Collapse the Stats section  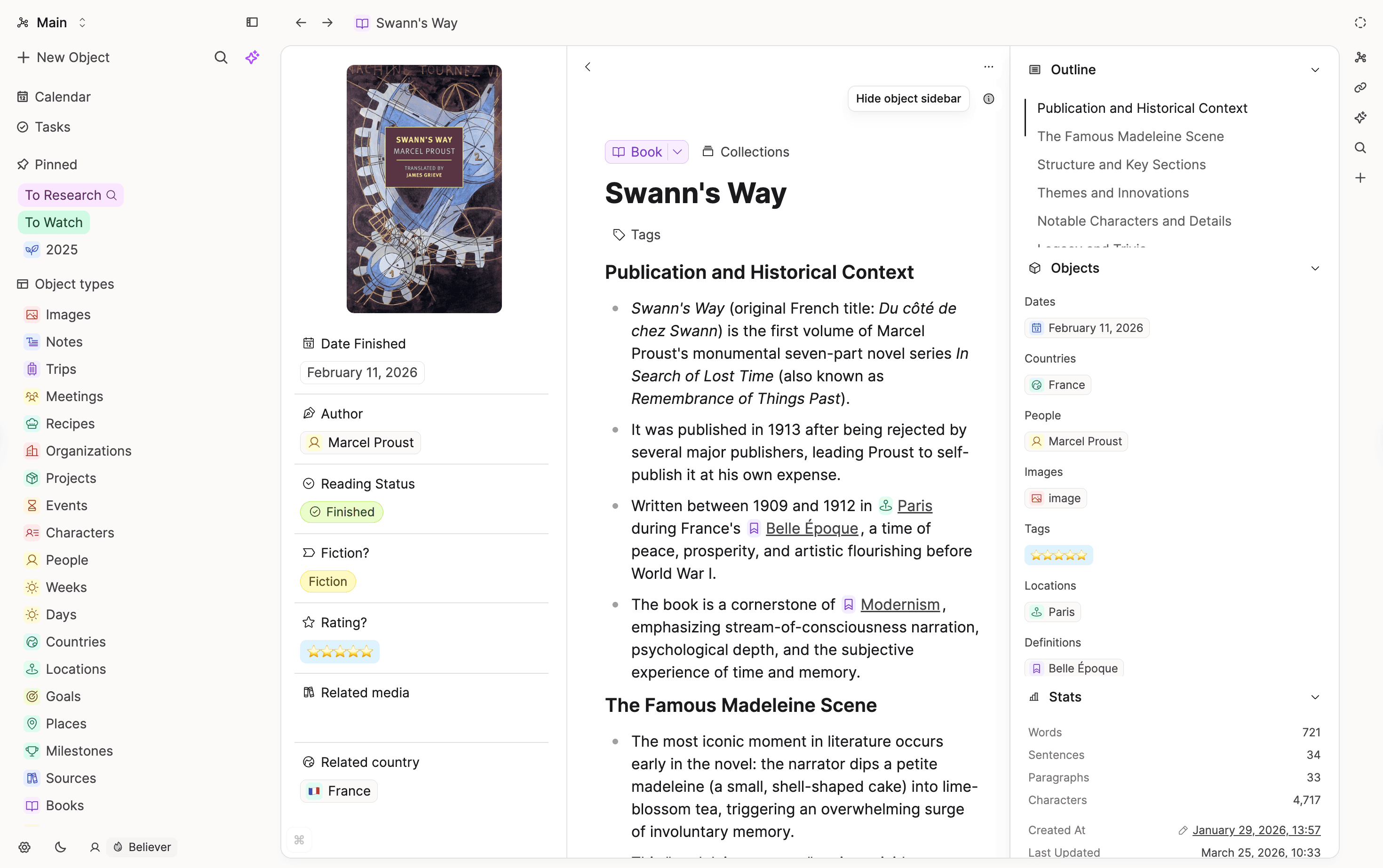point(1315,696)
